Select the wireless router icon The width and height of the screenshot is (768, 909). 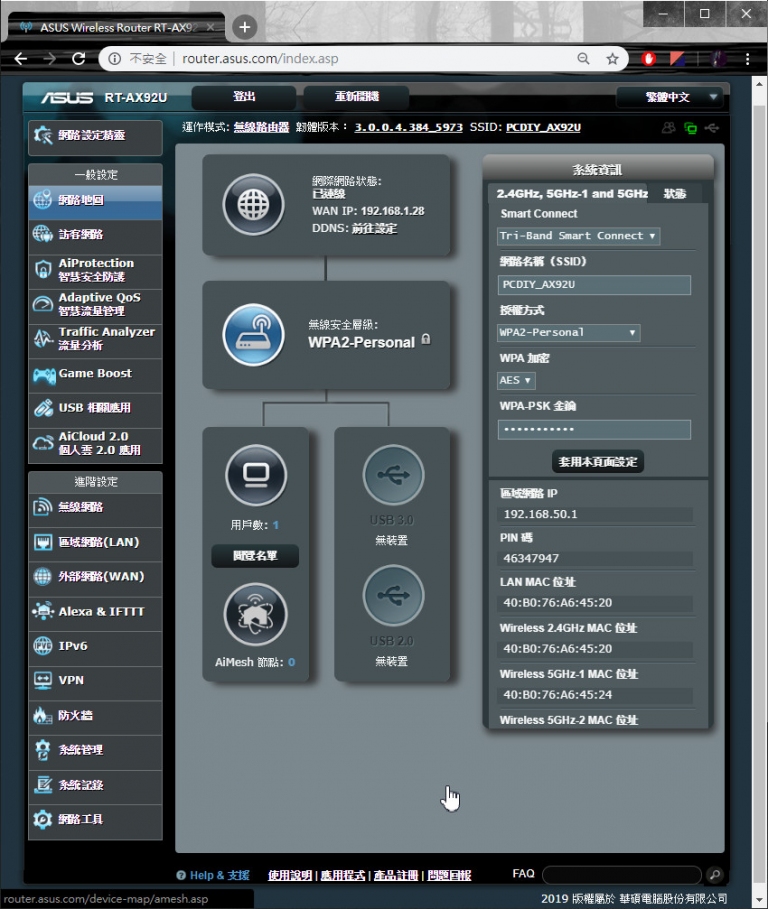[x=253, y=335]
